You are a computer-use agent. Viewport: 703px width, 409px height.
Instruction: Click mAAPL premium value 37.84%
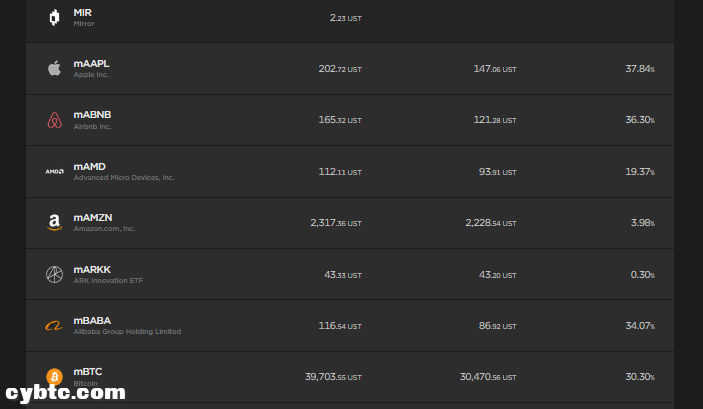click(639, 69)
